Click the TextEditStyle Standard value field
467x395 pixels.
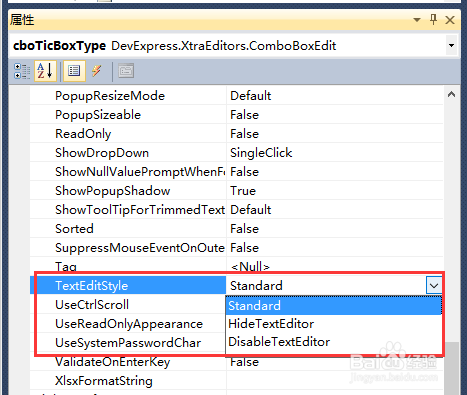point(326,286)
